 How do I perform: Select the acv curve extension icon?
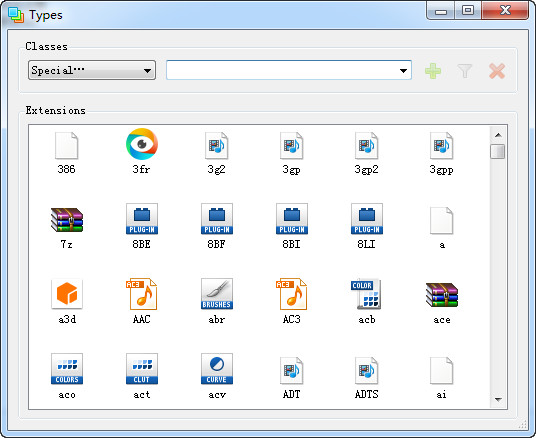(217, 369)
